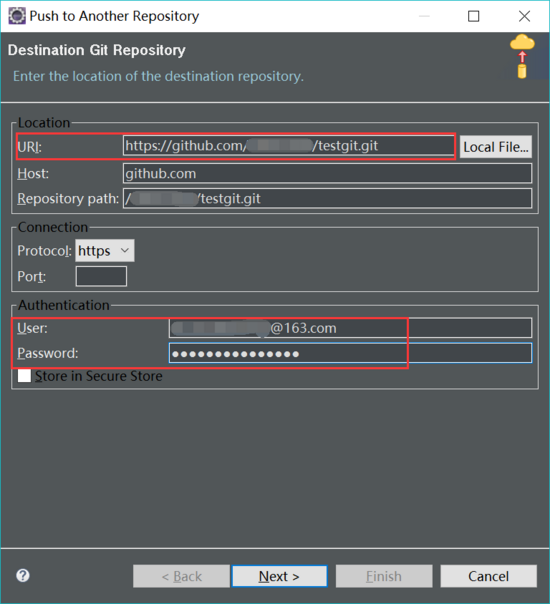Click the cloud push upload icon
550x604 pixels.
pos(522,57)
